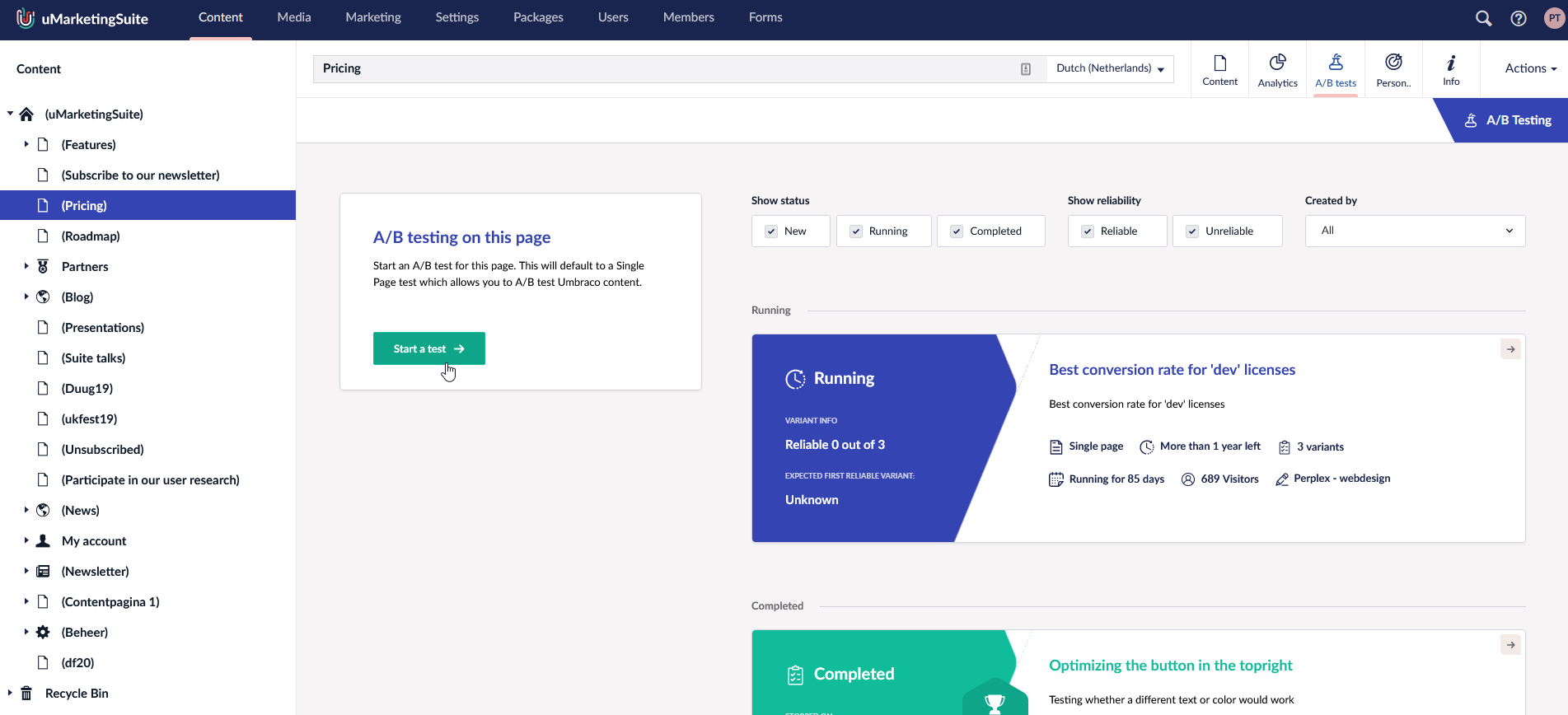Open the Packages section
The width and height of the screenshot is (1568, 715).
coord(538,17)
